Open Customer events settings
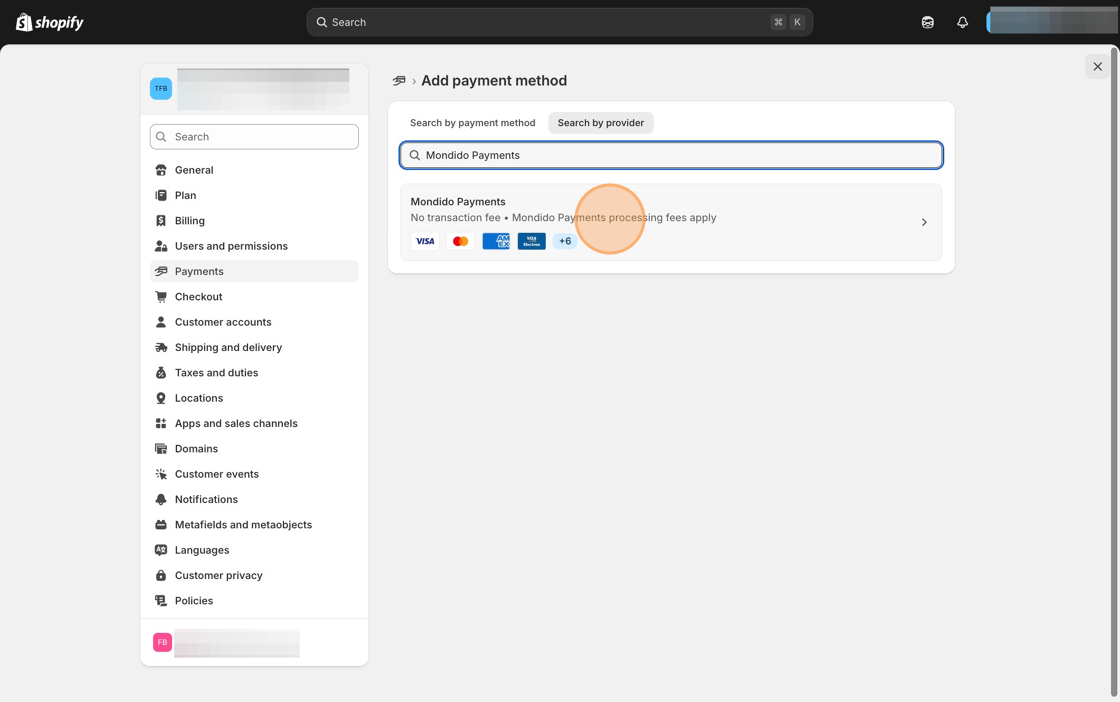 point(254,474)
